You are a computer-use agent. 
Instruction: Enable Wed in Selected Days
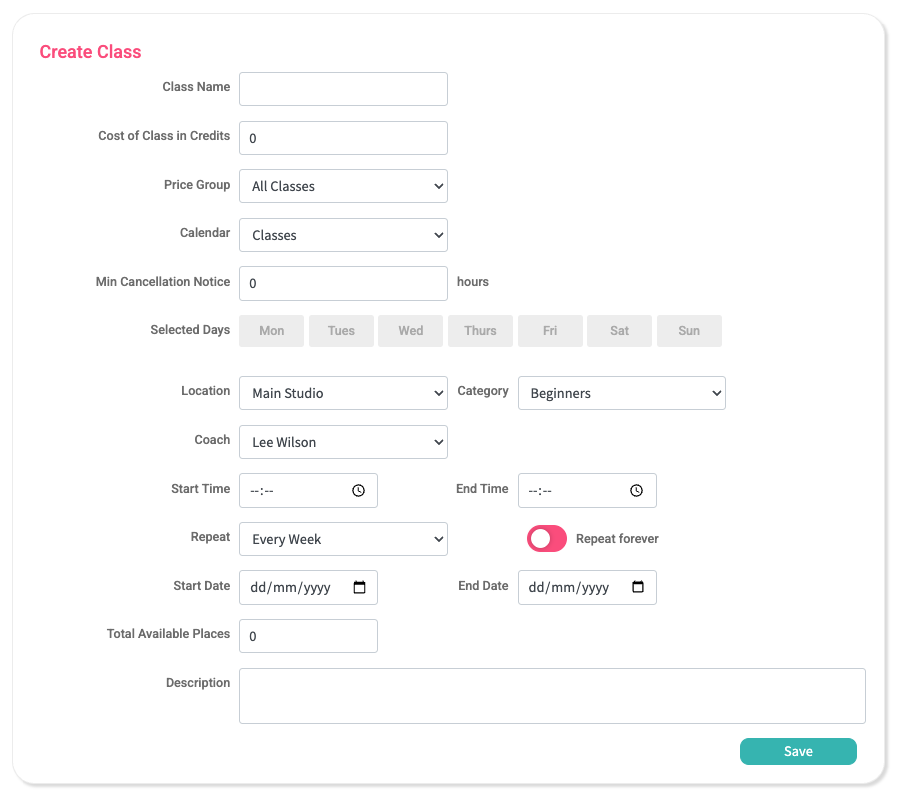pos(410,331)
